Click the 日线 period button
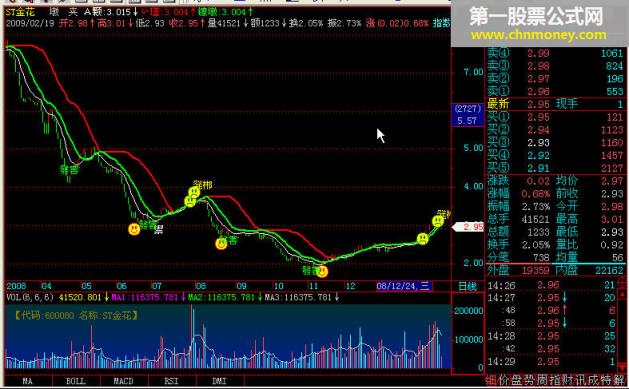 pyautogui.click(x=467, y=286)
